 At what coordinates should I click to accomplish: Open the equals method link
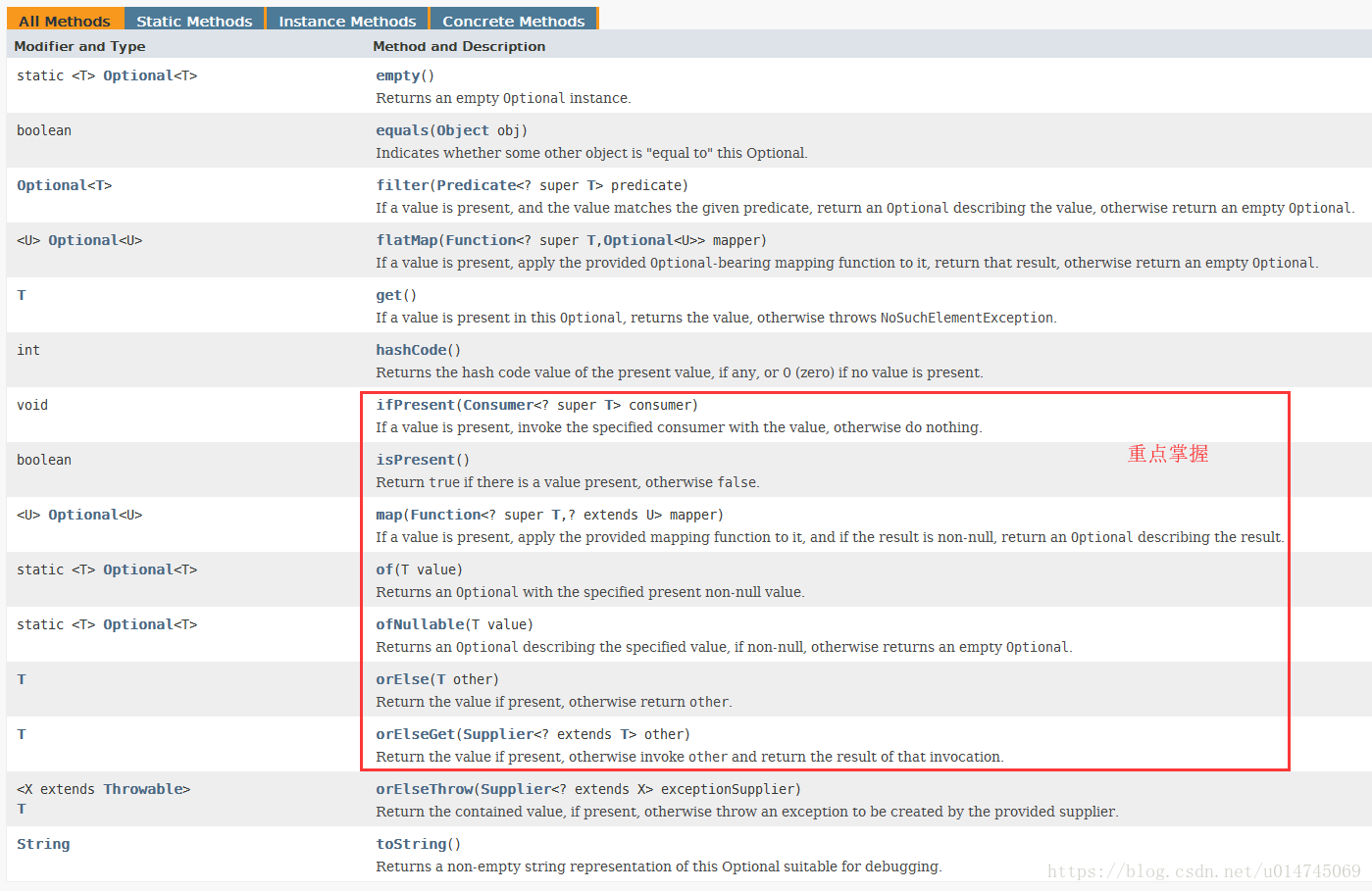coord(402,130)
